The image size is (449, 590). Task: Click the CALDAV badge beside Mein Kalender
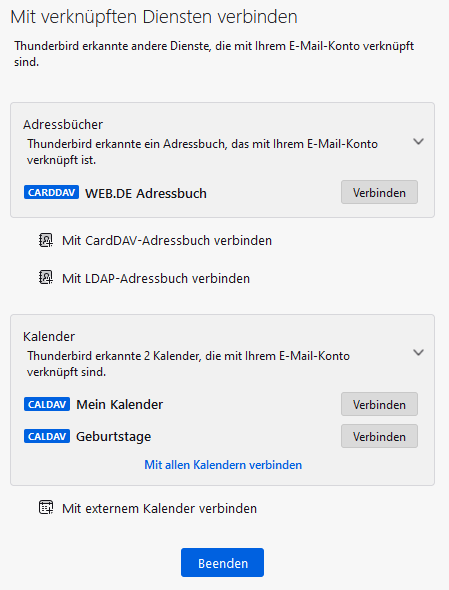tap(47, 404)
